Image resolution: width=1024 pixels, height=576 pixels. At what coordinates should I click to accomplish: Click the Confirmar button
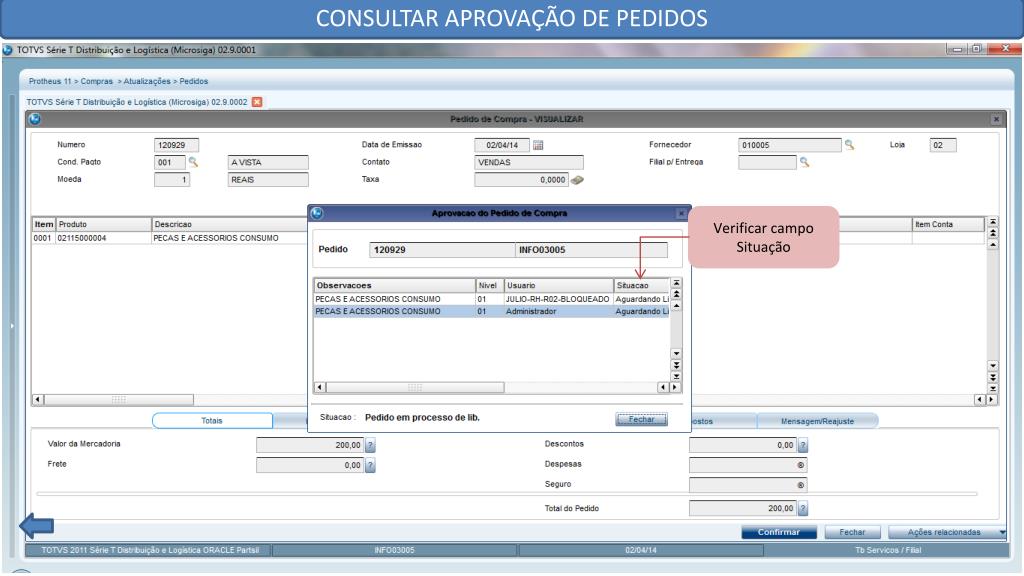click(778, 532)
